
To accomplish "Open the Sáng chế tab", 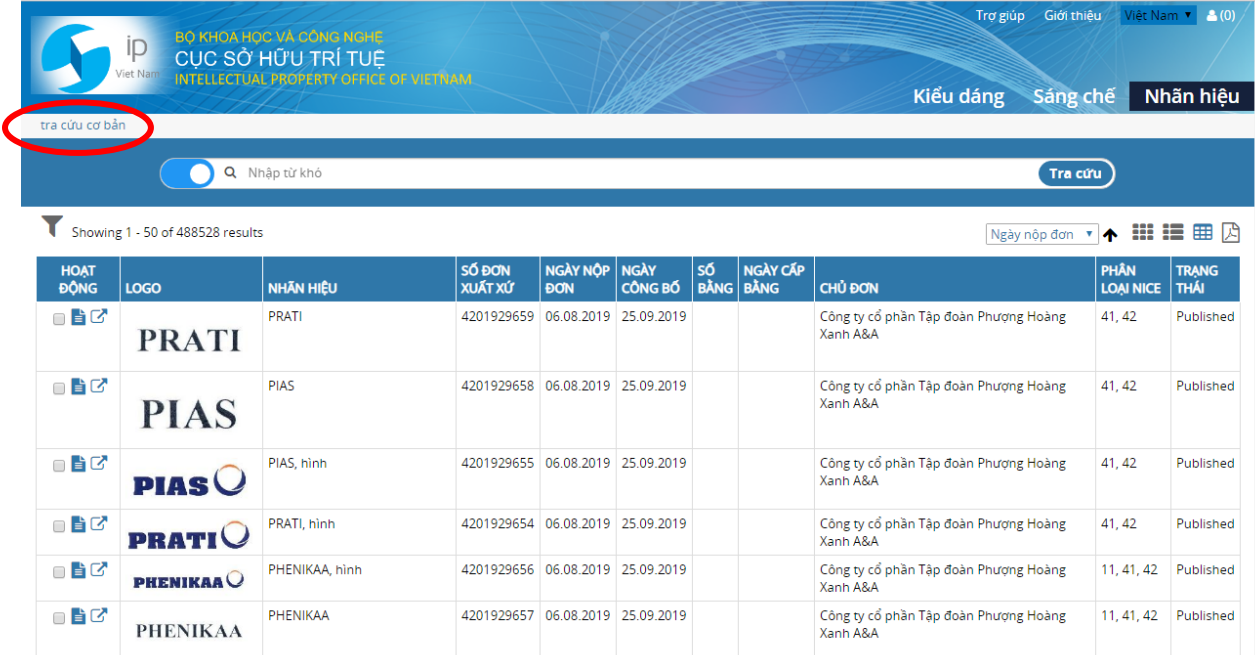I will [x=1074, y=96].
